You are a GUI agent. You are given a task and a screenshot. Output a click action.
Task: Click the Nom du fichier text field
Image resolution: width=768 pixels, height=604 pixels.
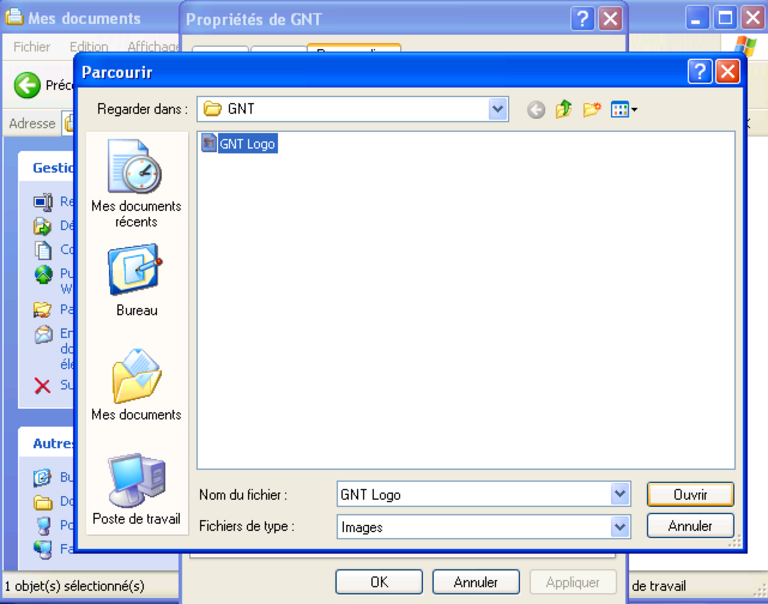(474, 494)
